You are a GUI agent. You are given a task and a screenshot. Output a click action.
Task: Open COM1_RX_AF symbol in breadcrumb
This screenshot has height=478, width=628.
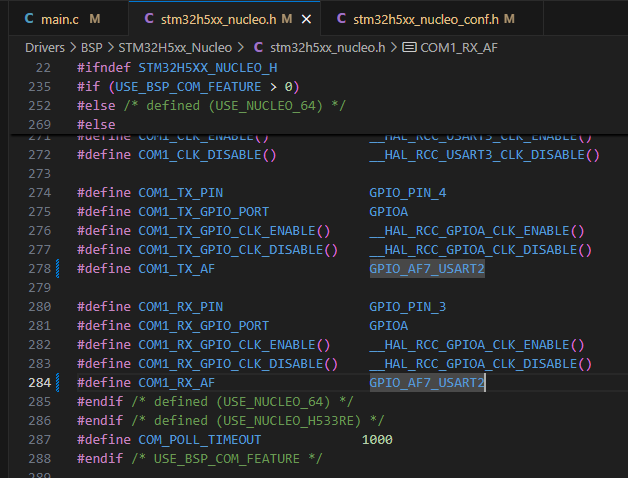click(x=459, y=48)
